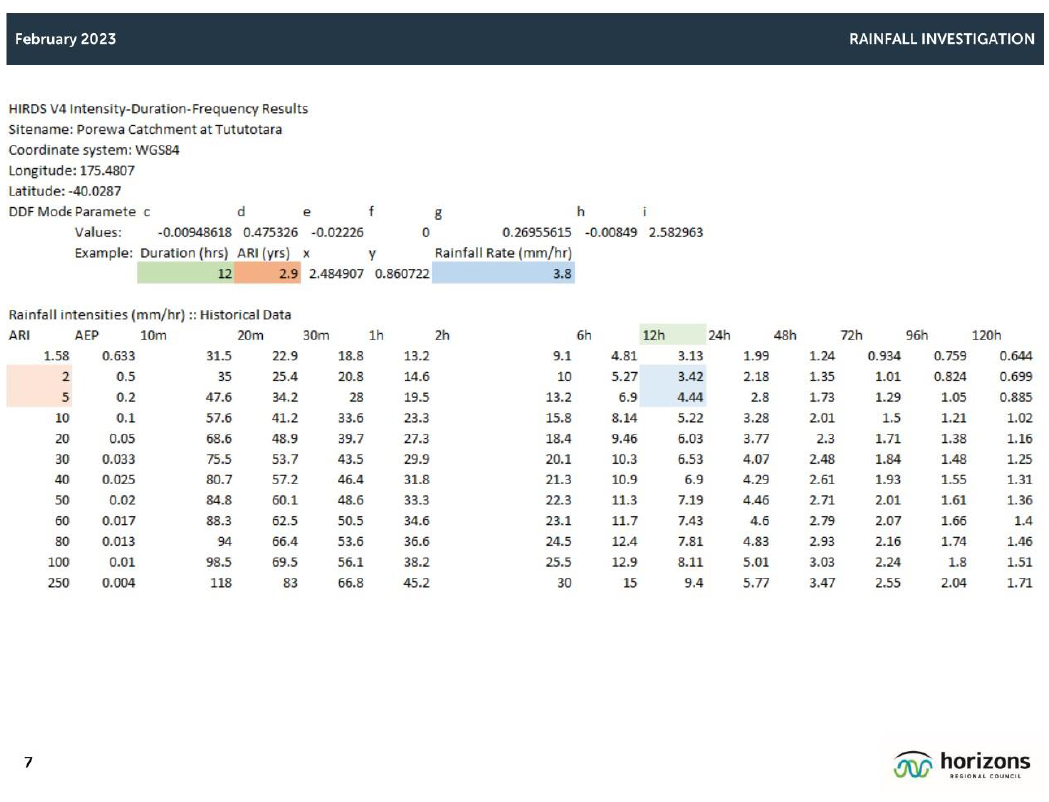Screen dimensions: 1049x802
Task: Select the blue highlighted cell with 3.42
Action: (673, 376)
